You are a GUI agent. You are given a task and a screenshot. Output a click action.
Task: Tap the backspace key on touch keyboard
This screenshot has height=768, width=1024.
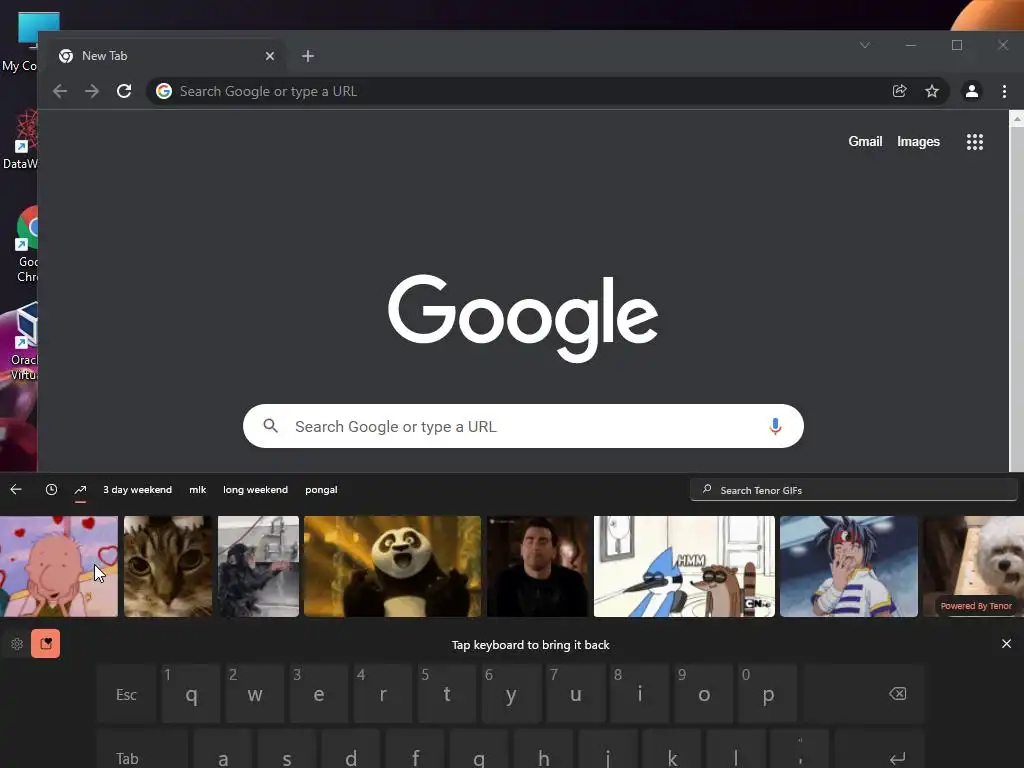click(x=865, y=694)
